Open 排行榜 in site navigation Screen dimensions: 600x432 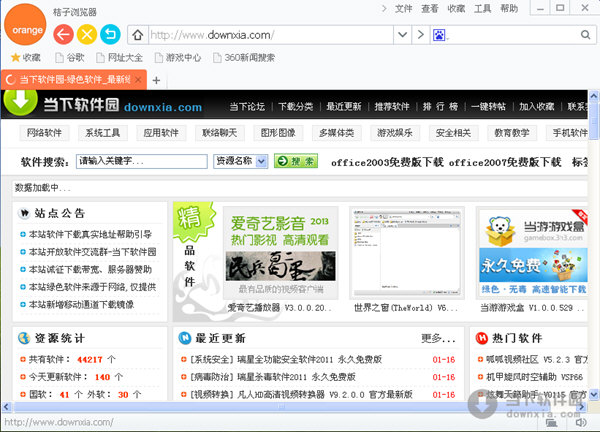pos(440,106)
